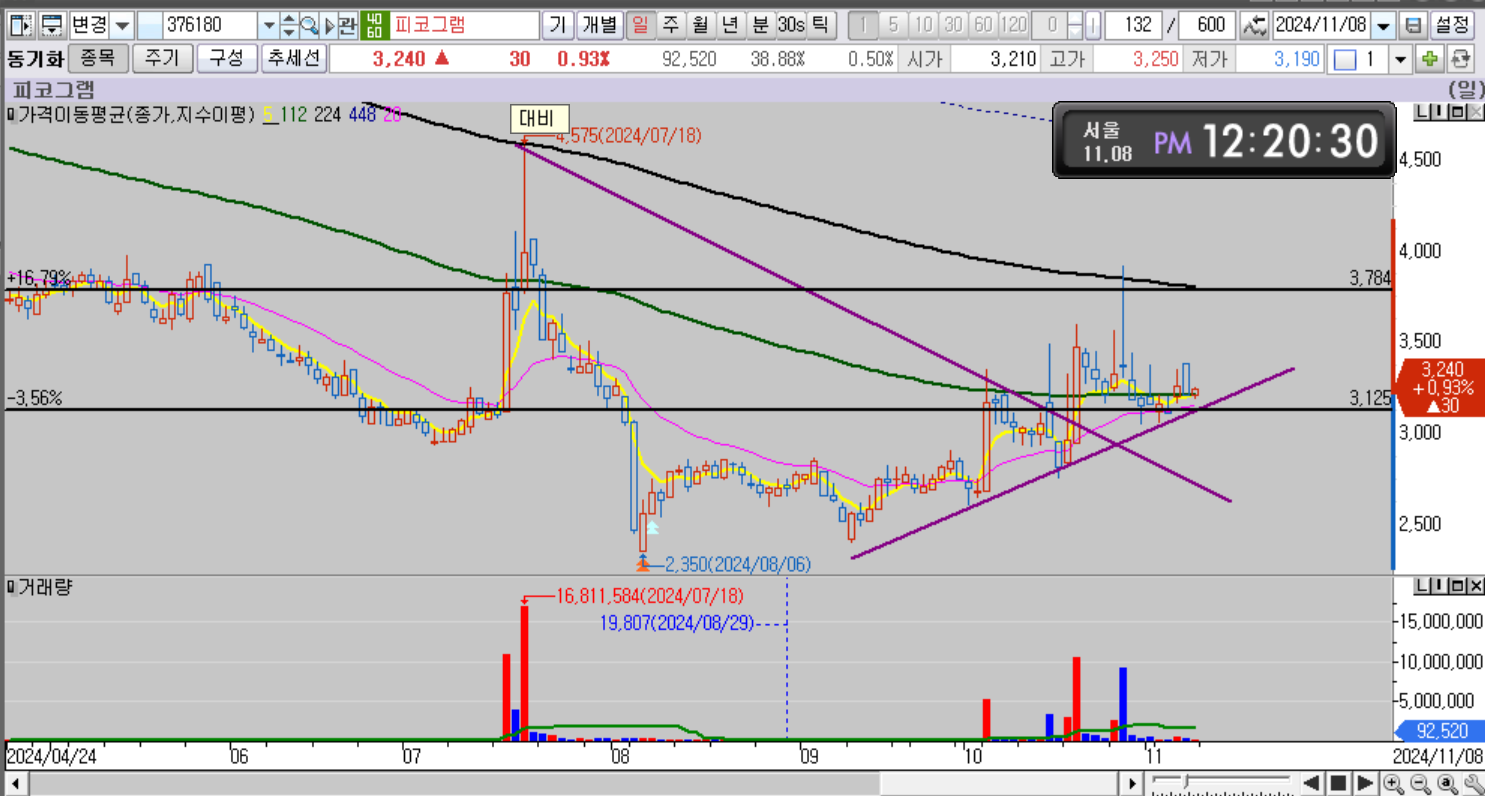
Task: Click the 관 watchlist button
Action: [346, 25]
